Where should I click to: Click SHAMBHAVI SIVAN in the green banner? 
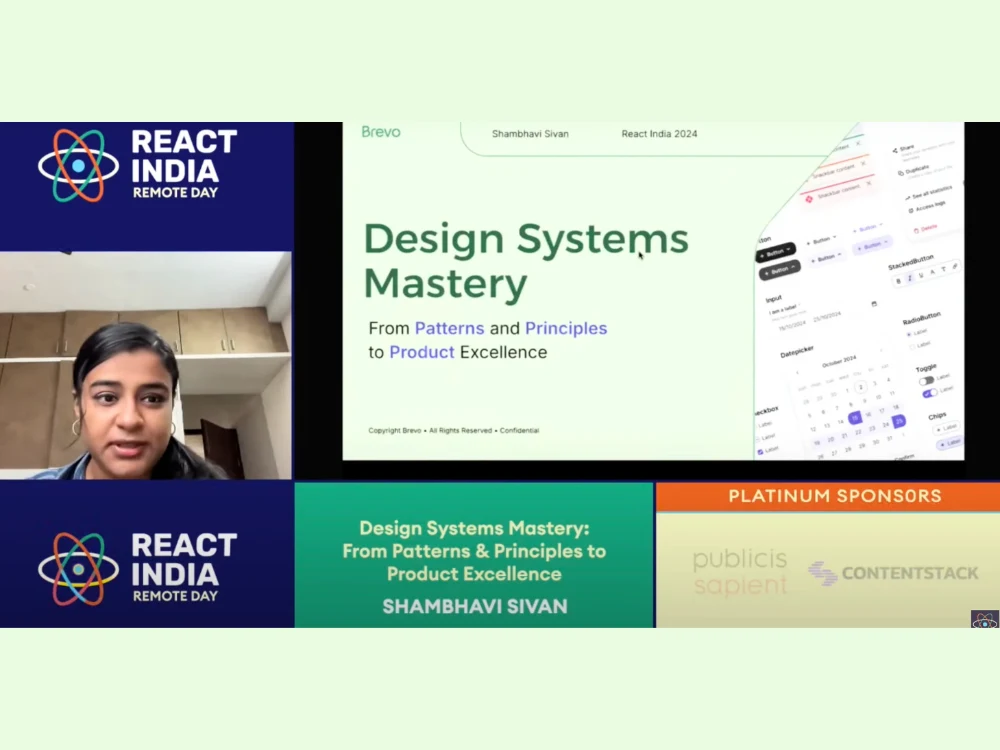(474, 606)
